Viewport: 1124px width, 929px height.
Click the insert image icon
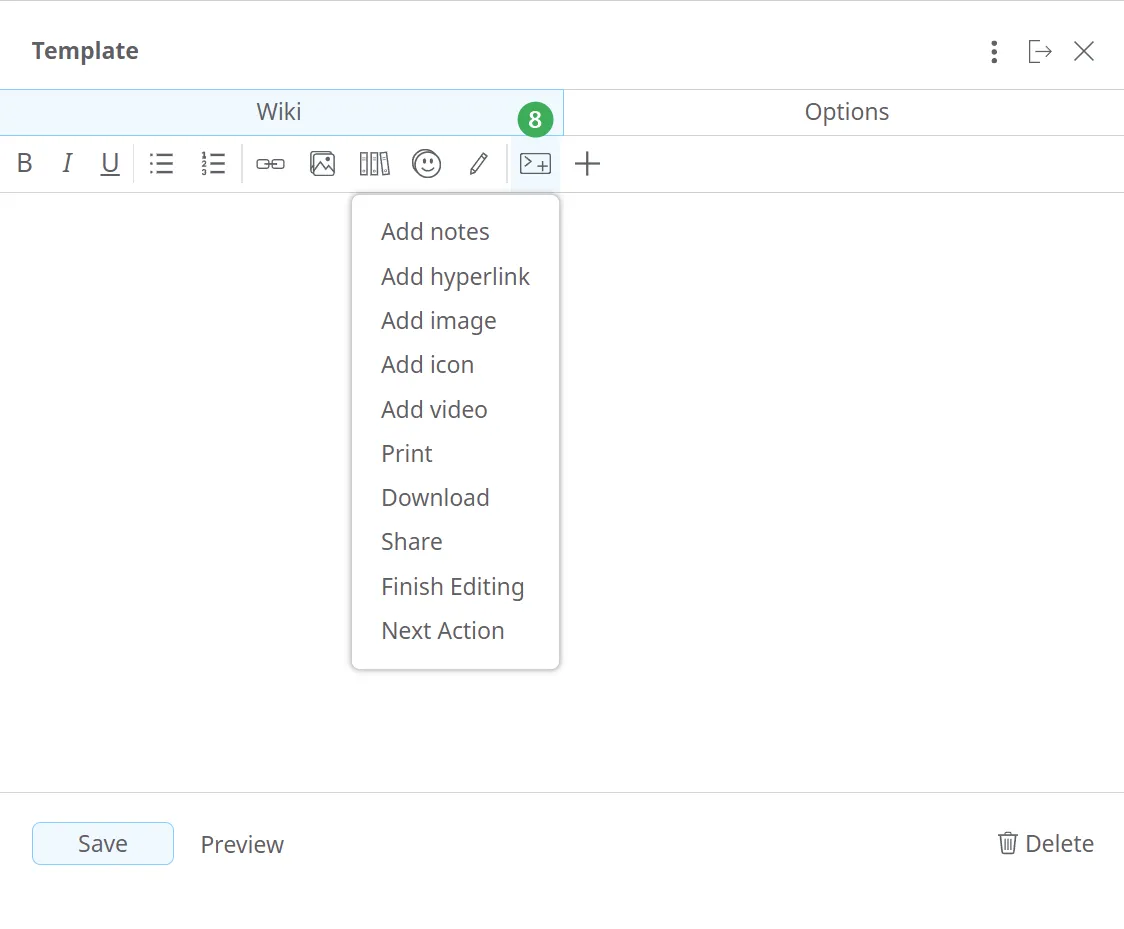click(322, 164)
